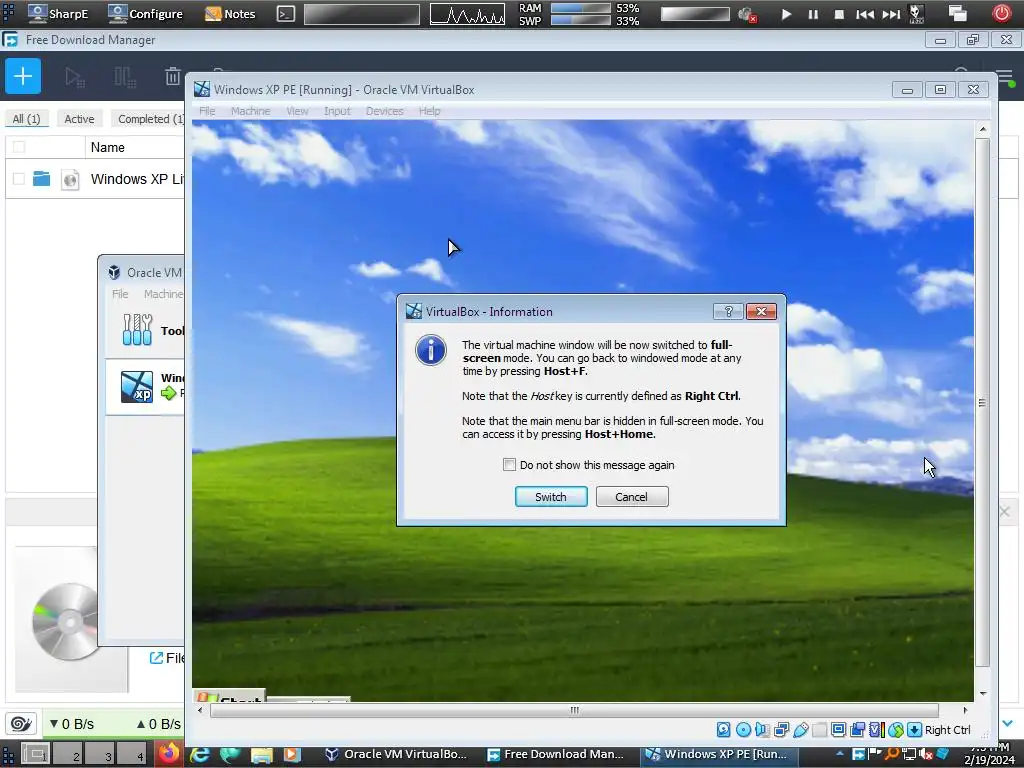This screenshot has width=1024, height=768.
Task: Click the vertical scrollbar down arrow
Action: [x=982, y=694]
